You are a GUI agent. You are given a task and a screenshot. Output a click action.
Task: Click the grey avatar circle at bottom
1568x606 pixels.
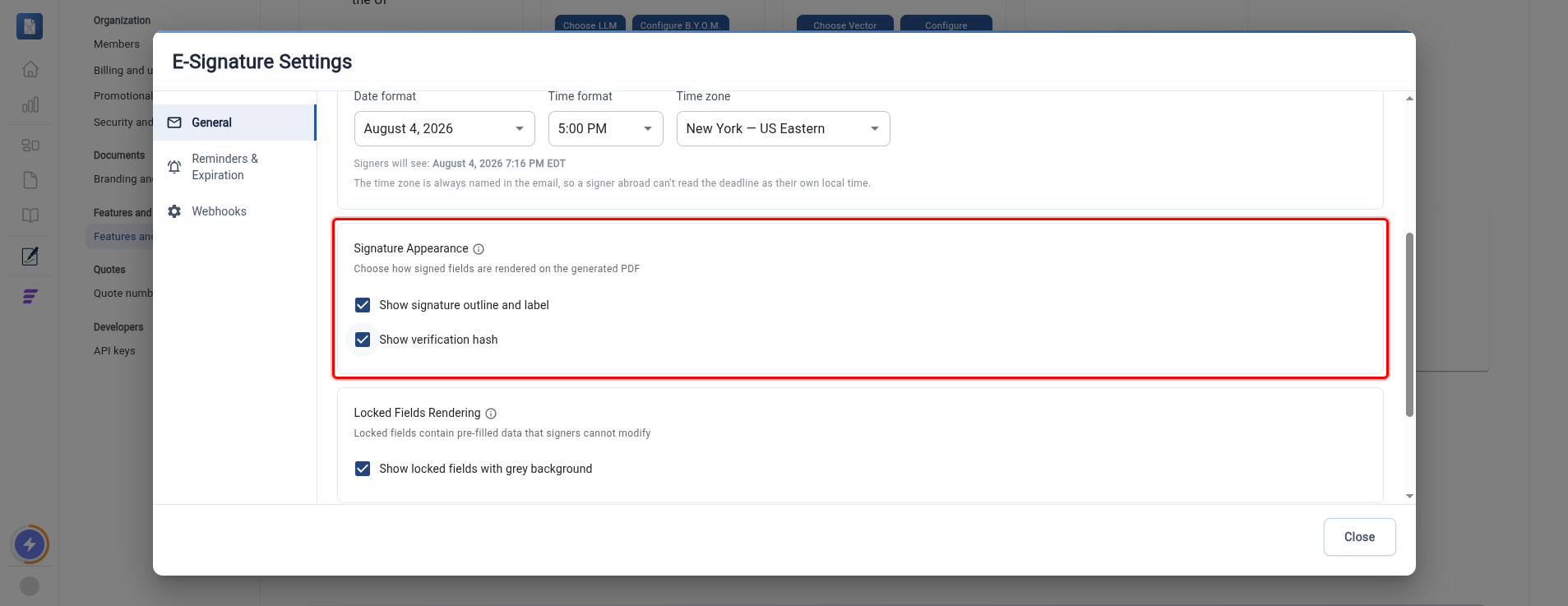click(x=30, y=586)
